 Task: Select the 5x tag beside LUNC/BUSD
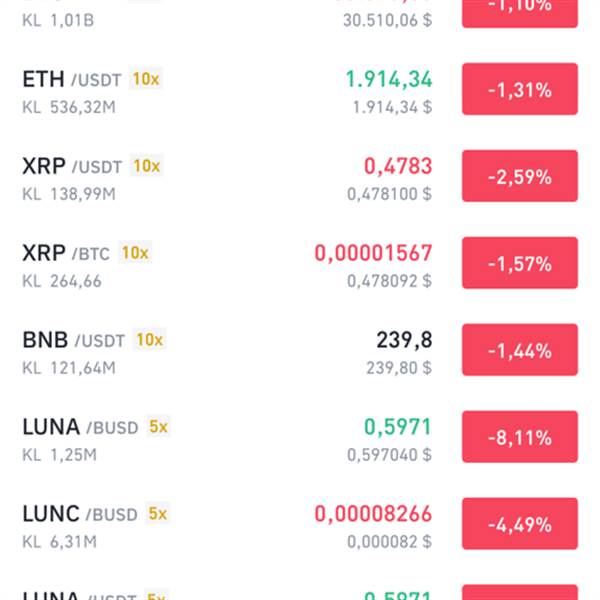click(157, 513)
